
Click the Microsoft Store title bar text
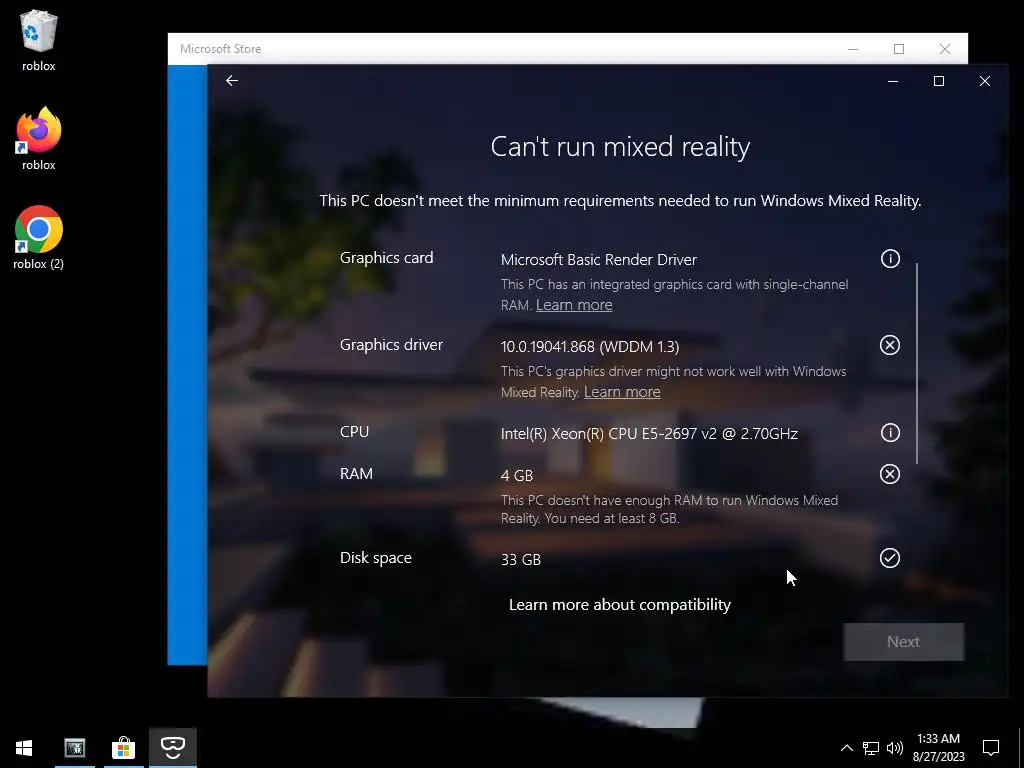220,49
